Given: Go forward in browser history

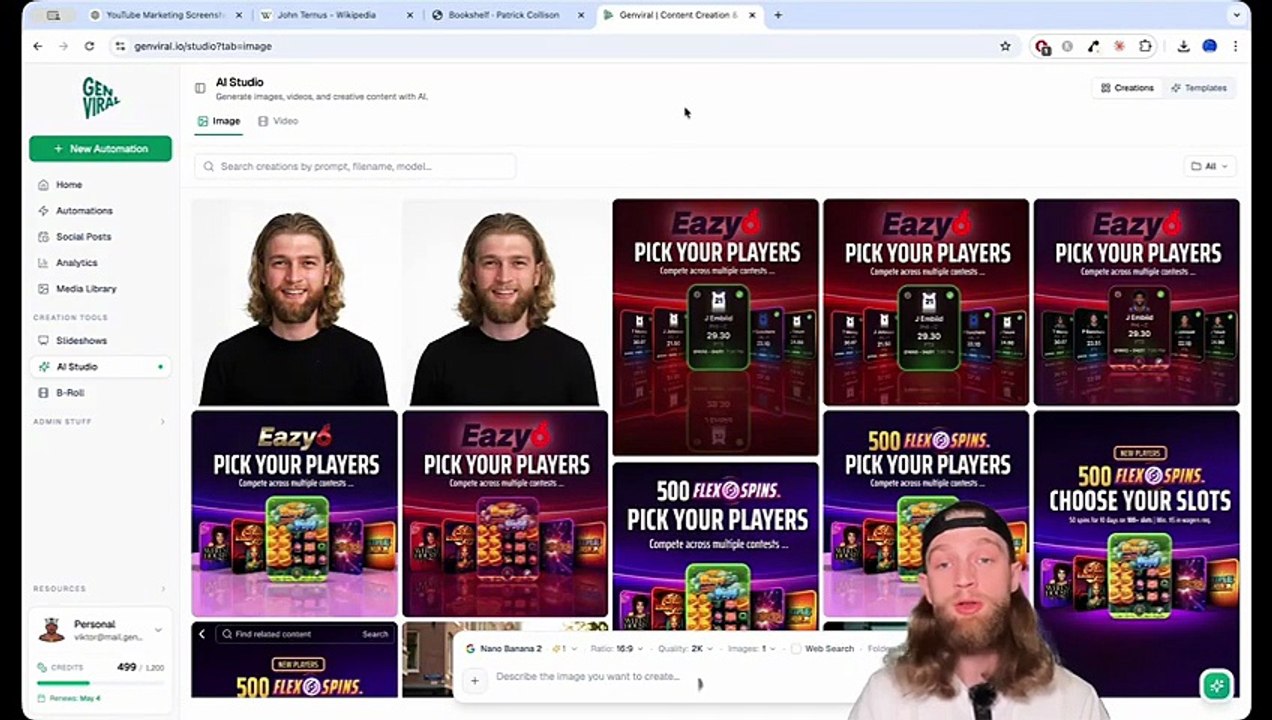Looking at the screenshot, I should click(x=63, y=46).
